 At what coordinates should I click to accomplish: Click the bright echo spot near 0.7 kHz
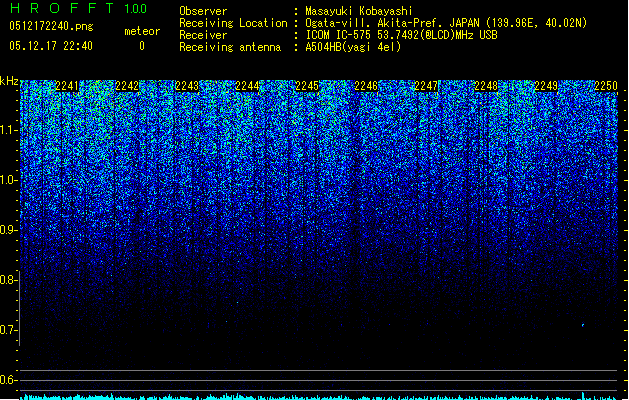click(x=583, y=325)
